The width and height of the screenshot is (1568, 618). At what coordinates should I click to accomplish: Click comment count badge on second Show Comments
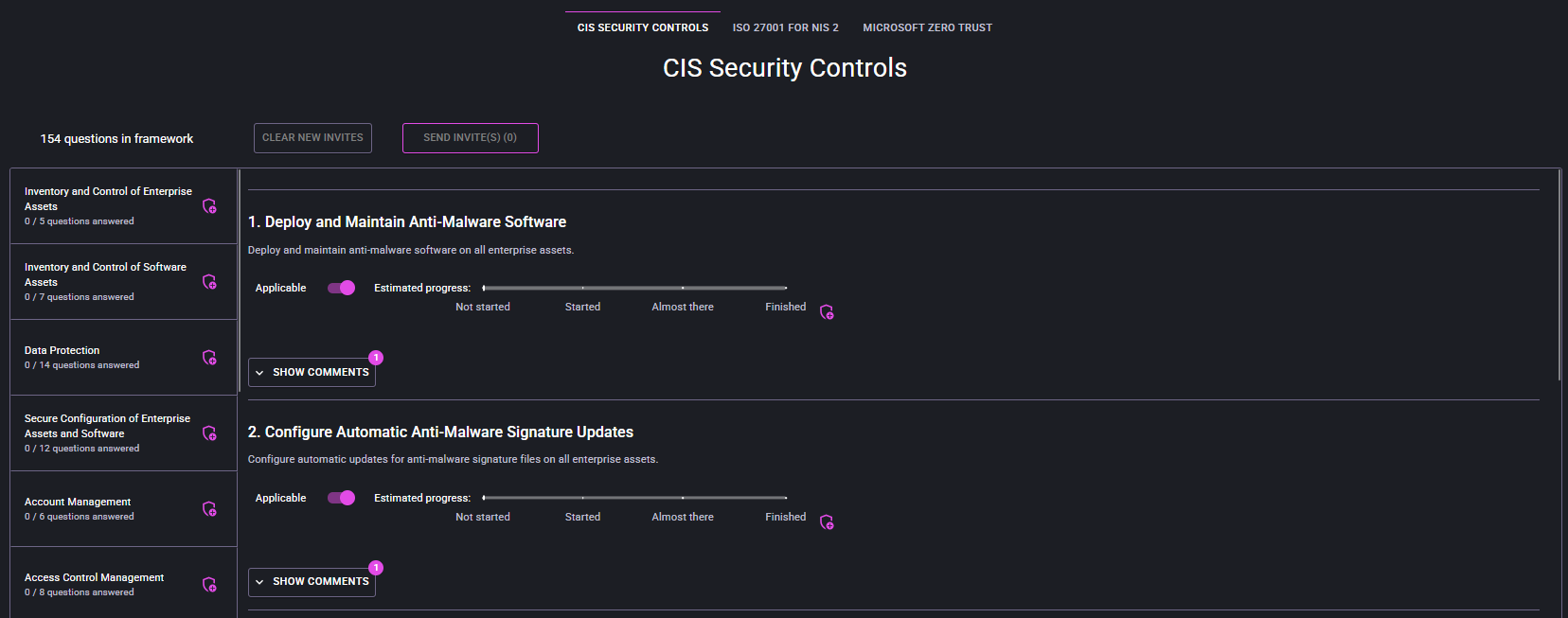click(376, 568)
